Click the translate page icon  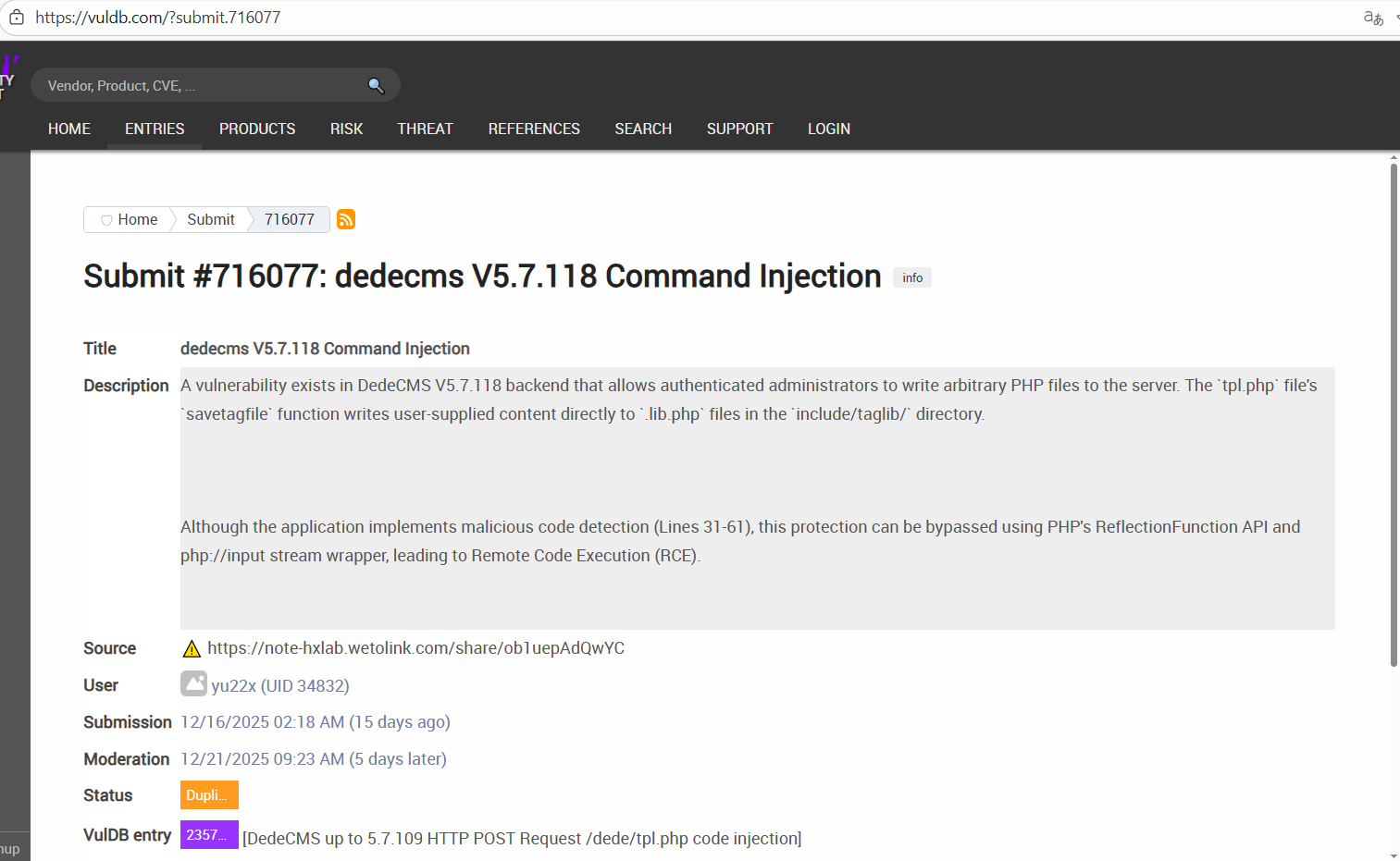click(1373, 18)
